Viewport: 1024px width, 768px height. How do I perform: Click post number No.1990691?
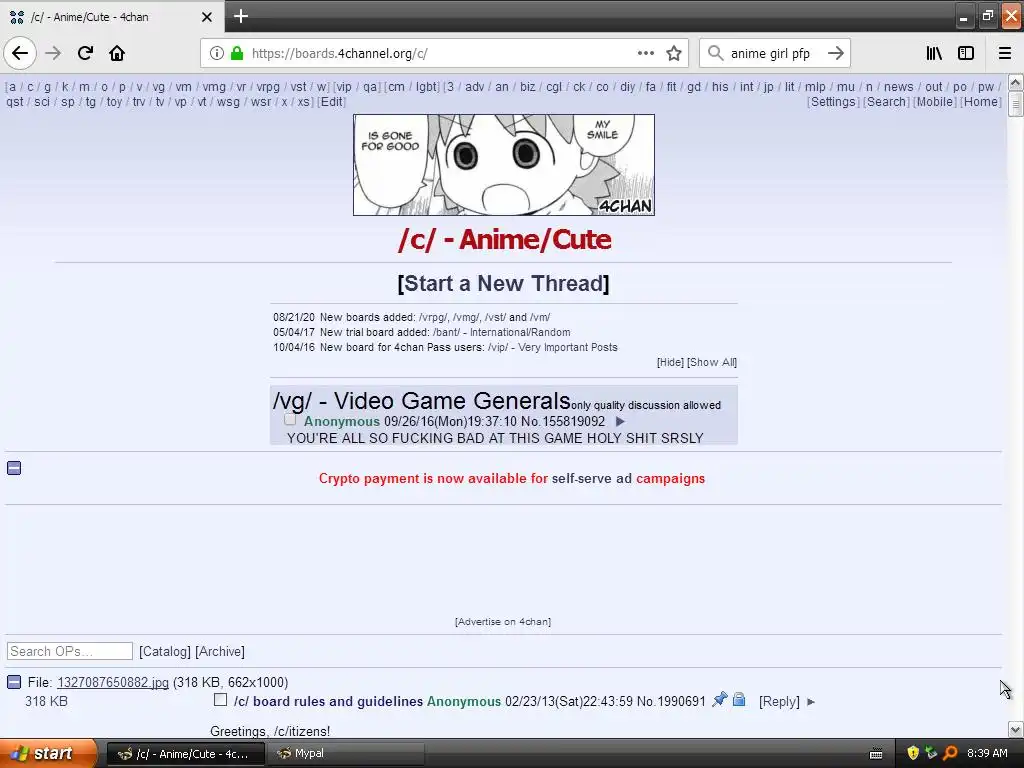pos(671,701)
